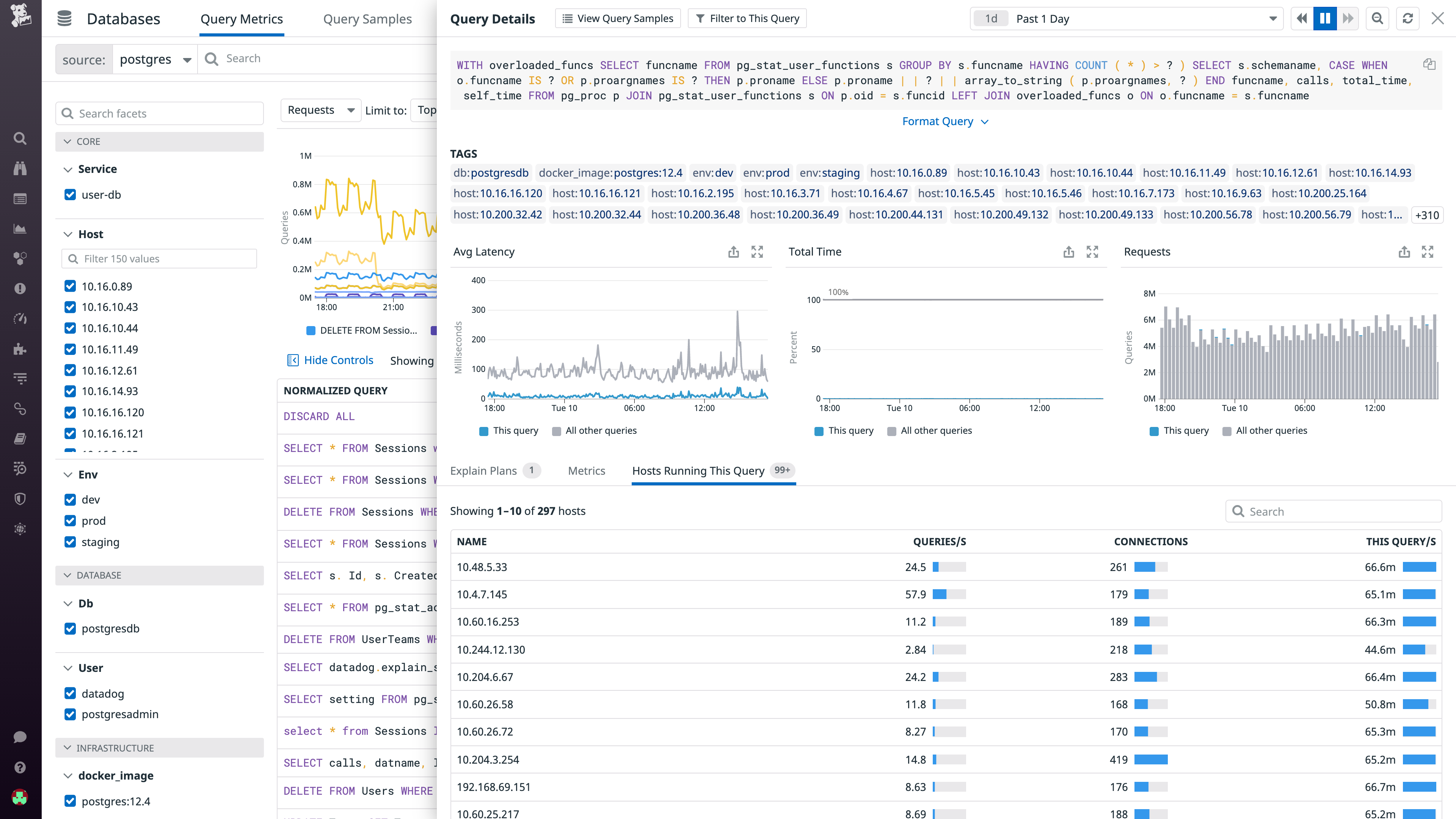Switch to the Query Samples tab
The image size is (1456, 819).
[367, 19]
